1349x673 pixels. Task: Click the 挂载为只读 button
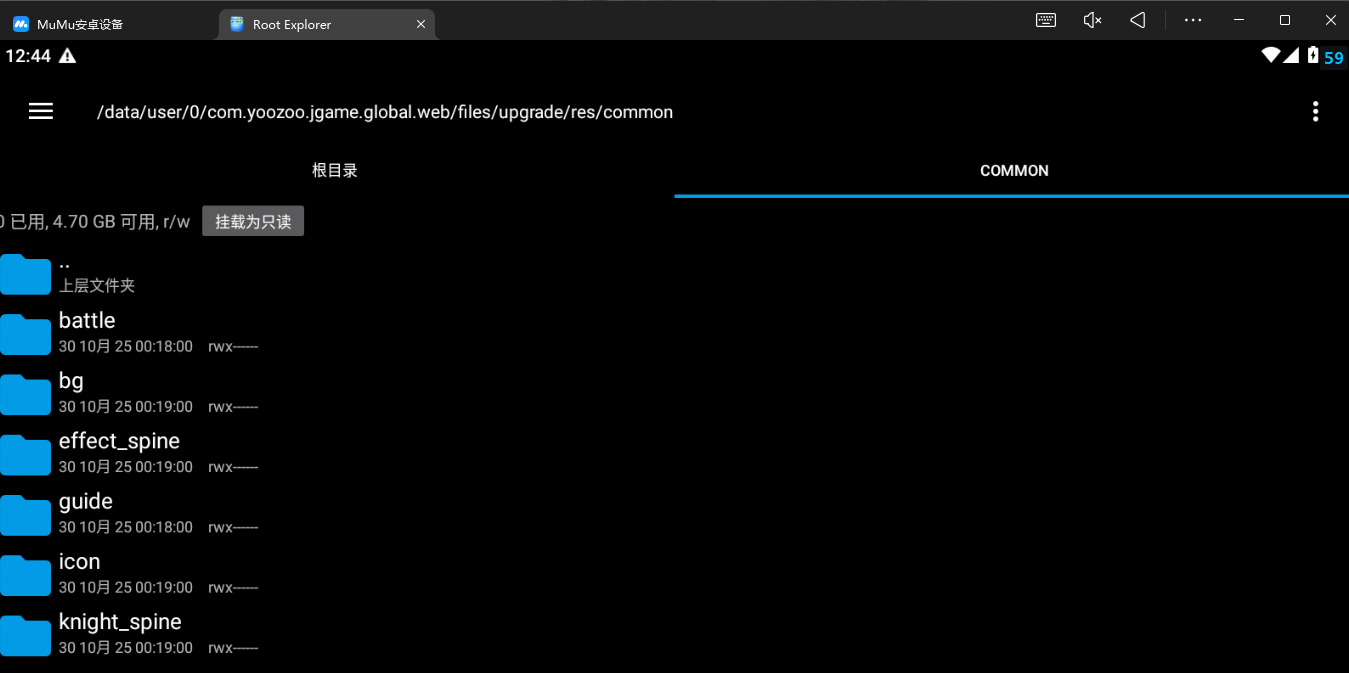pos(253,222)
